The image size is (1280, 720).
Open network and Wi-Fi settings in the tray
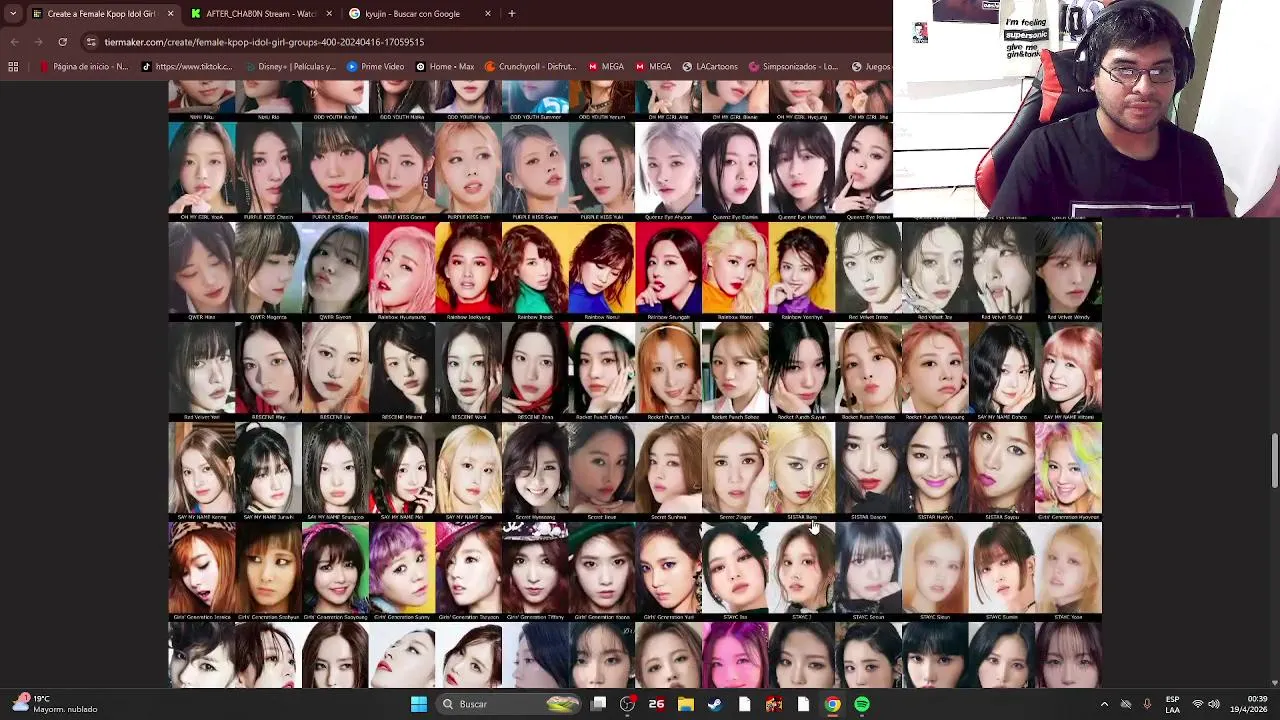coord(1197,704)
